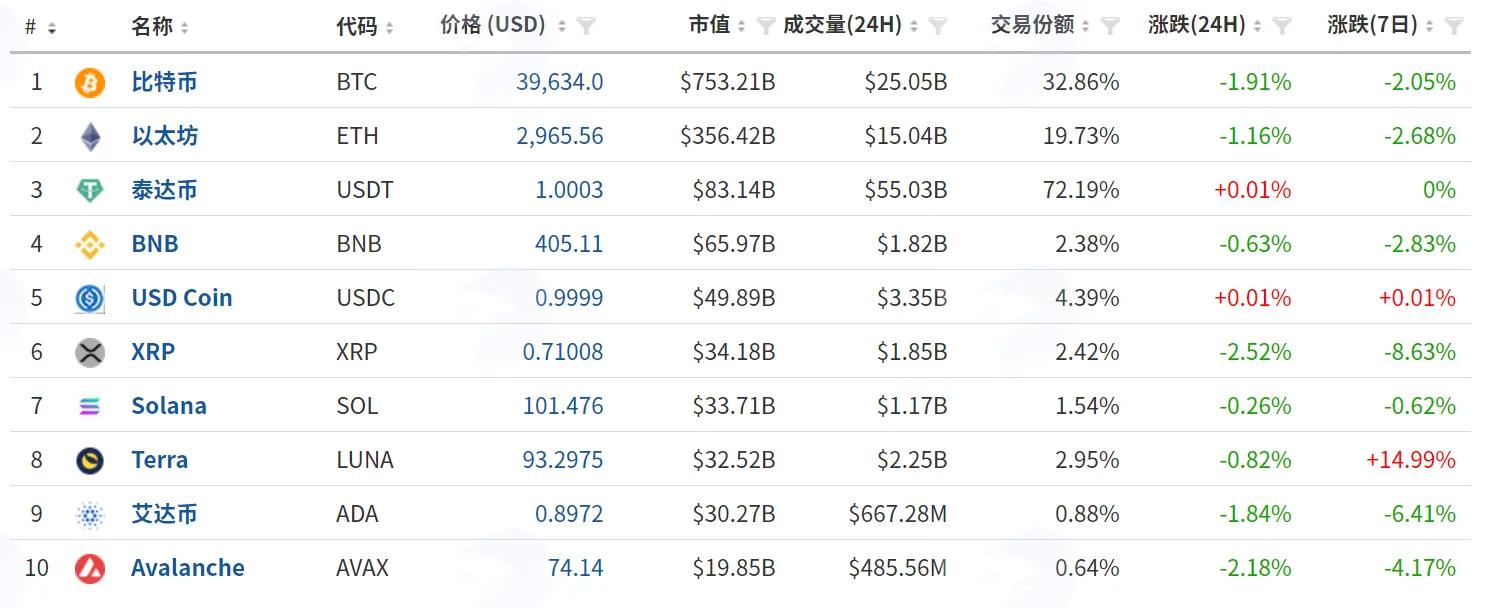Click the 名称 column header
This screenshot has width=1487, height=608.
pyautogui.click(x=153, y=27)
